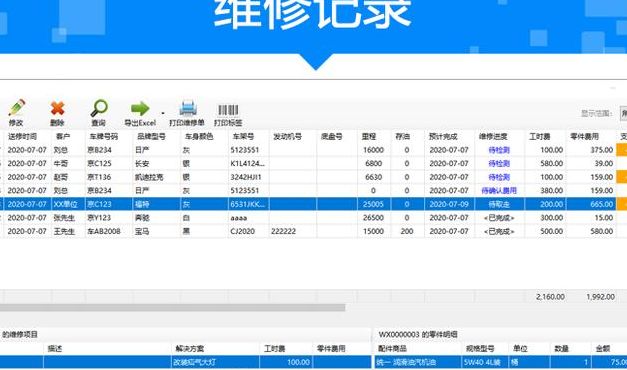Select repair item 改装疝气大灯

point(194,362)
